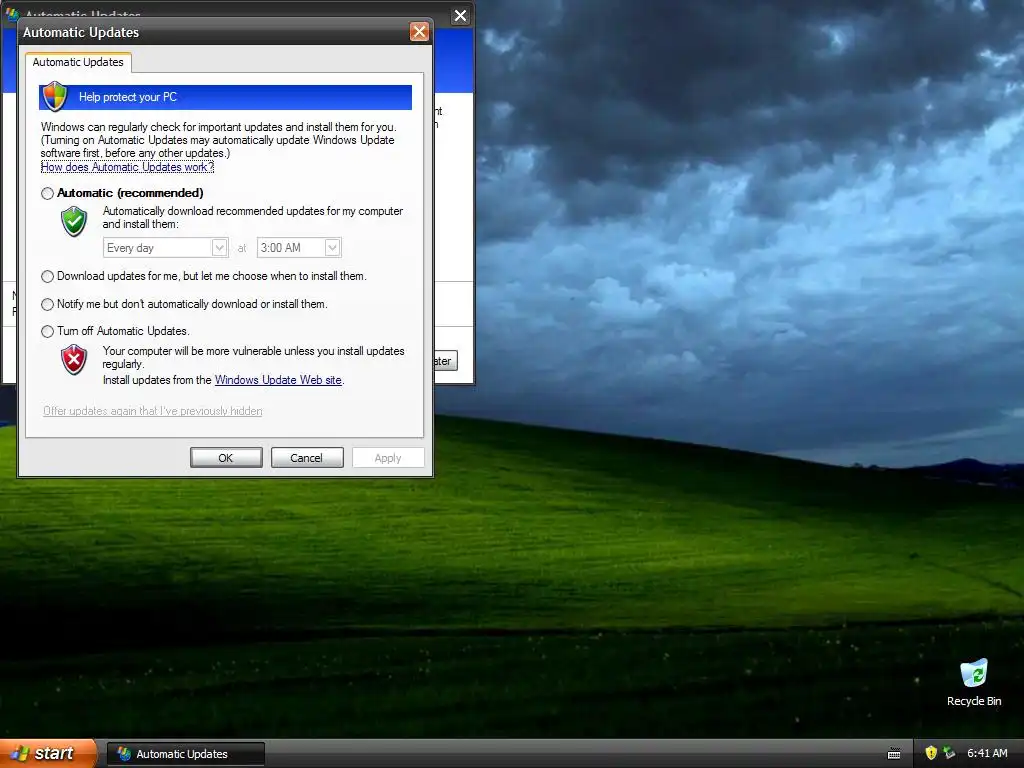
Task: Choose Turn off Automatic Updates option
Action: (47, 331)
